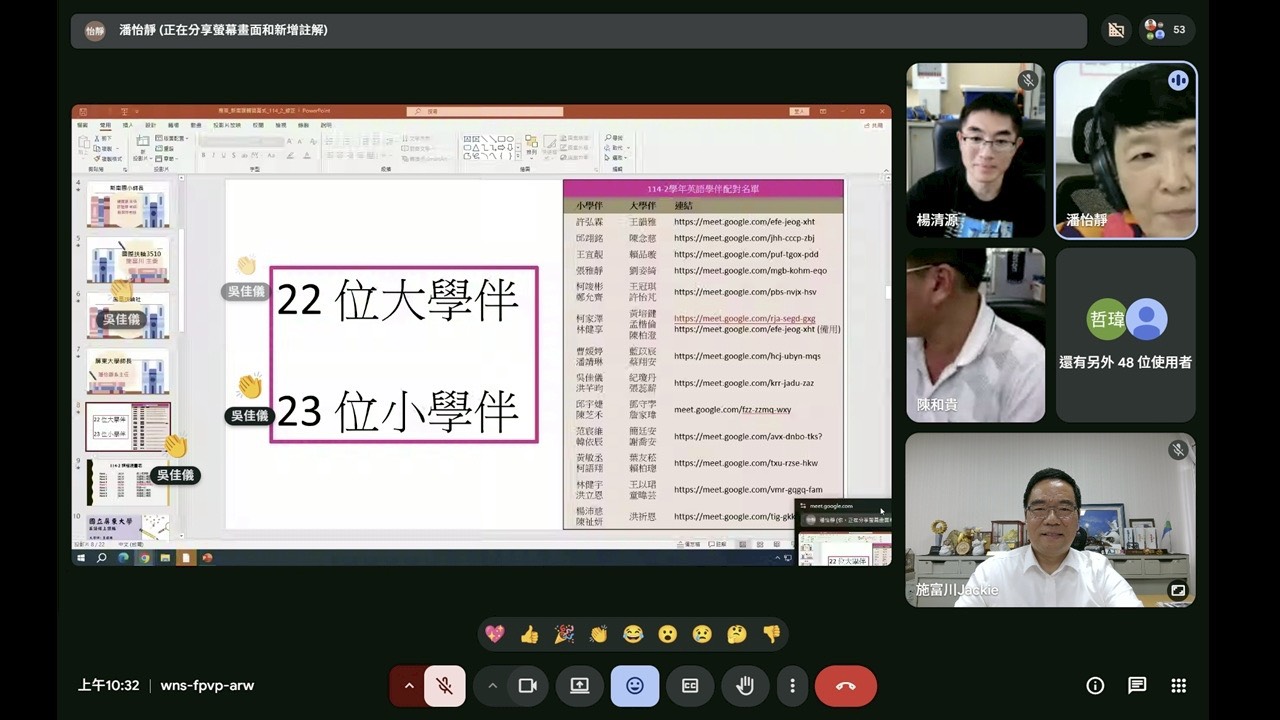The width and height of the screenshot is (1280, 720).
Task: Open the raise hand control
Action: [745, 686]
